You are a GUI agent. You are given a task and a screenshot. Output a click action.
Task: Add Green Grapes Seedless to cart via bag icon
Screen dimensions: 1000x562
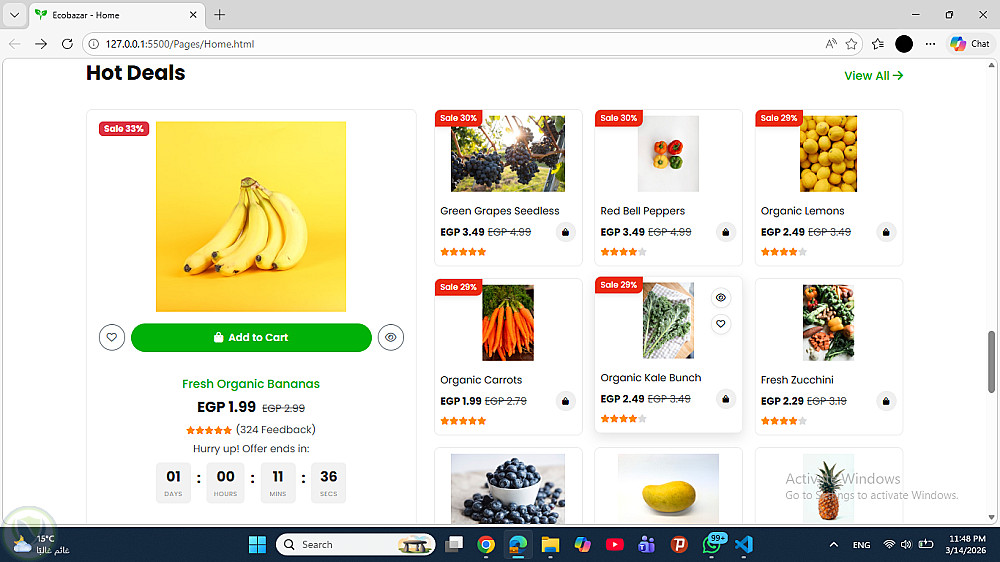tap(565, 232)
